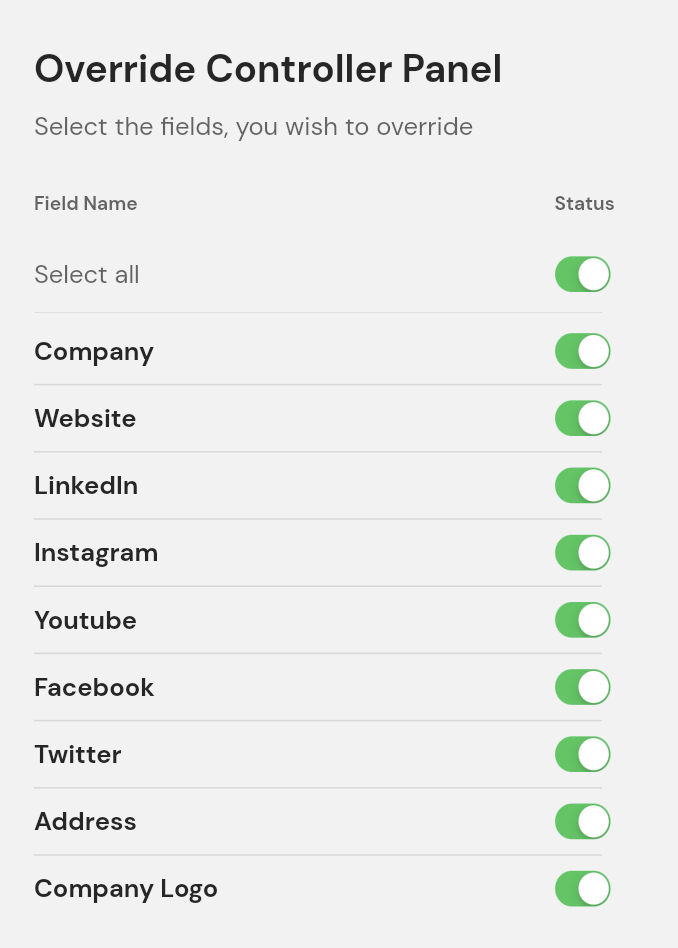Viewport: 678px width, 948px height.
Task: Turn off the Facebook toggle
Action: [582, 687]
